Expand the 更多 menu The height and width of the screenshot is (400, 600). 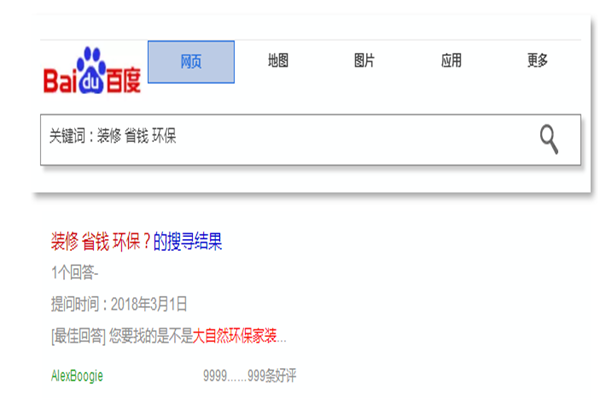538,61
